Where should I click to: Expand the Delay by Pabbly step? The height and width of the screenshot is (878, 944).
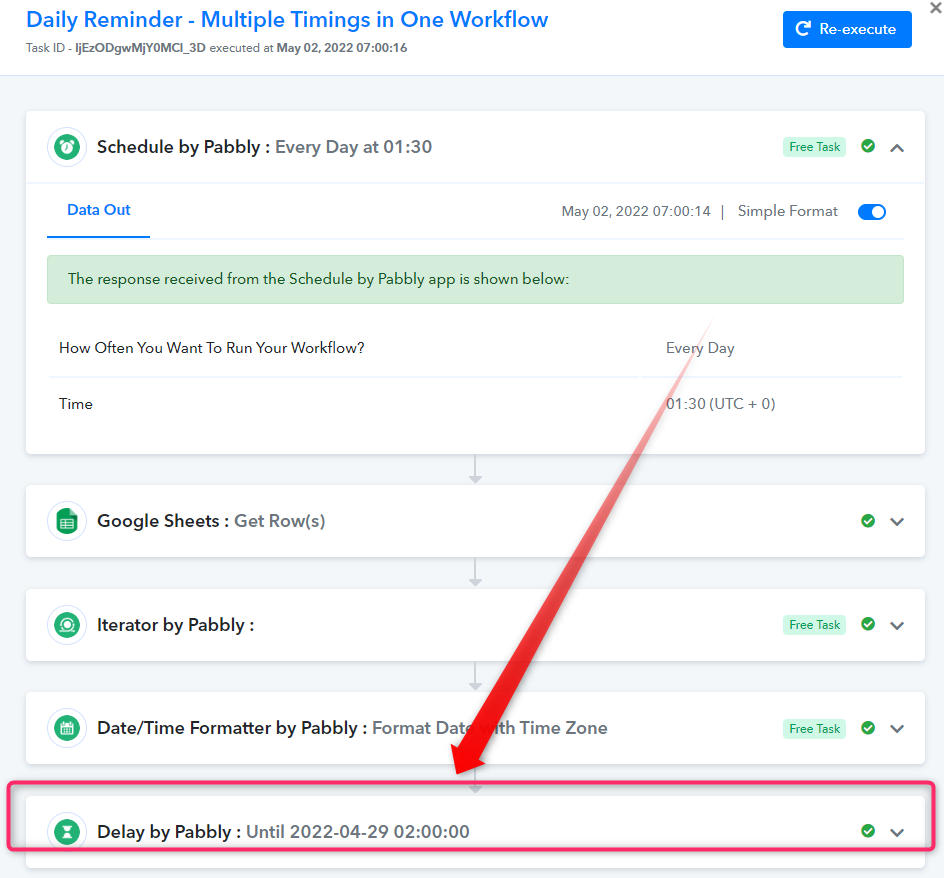(897, 833)
